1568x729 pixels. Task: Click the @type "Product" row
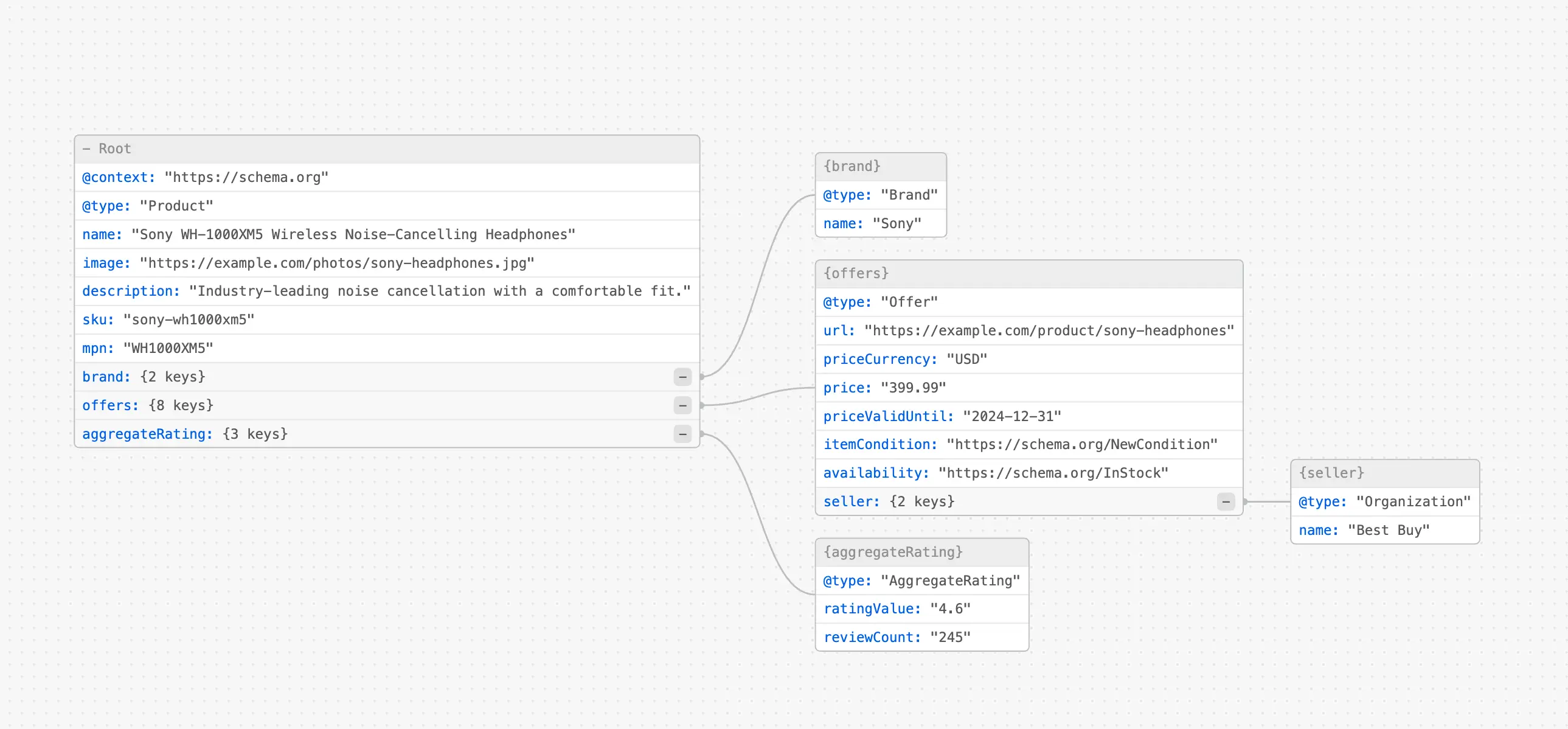(x=386, y=206)
